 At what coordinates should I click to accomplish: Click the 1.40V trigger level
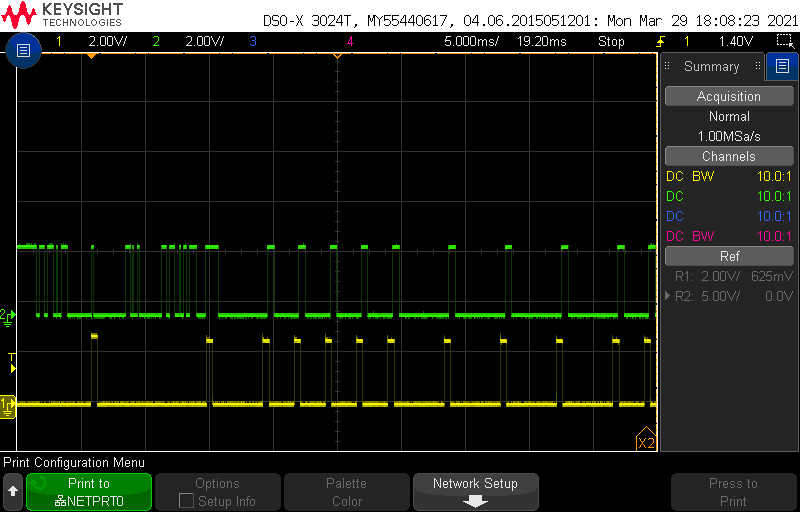[736, 41]
